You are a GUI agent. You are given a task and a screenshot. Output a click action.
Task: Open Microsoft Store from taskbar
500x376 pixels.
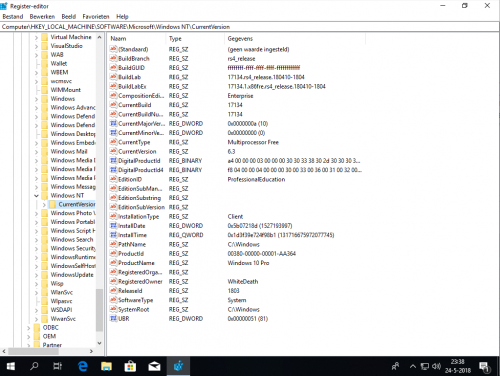pos(130,366)
